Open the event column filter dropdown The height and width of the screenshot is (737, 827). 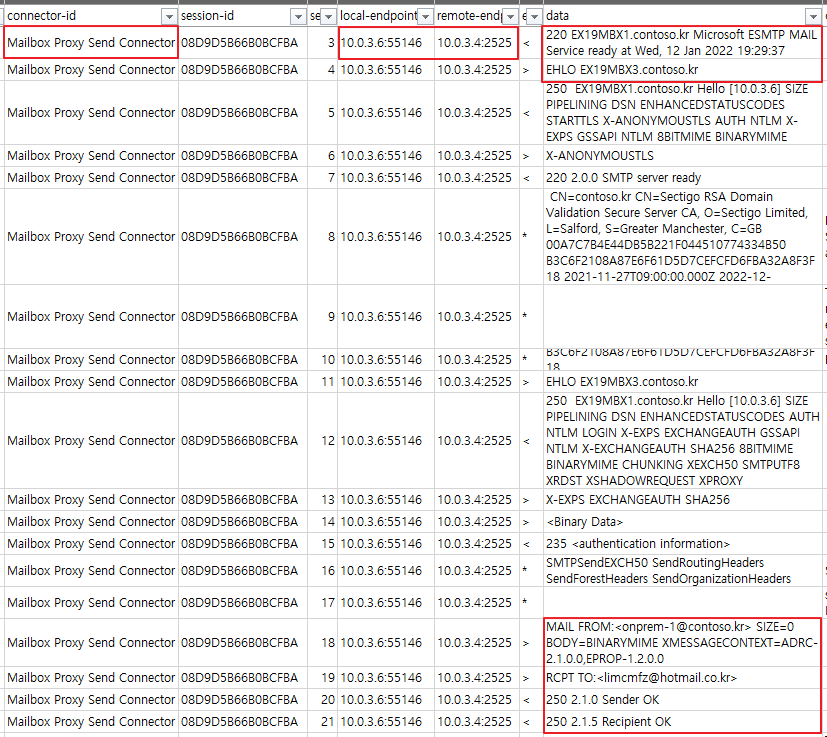coord(534,17)
